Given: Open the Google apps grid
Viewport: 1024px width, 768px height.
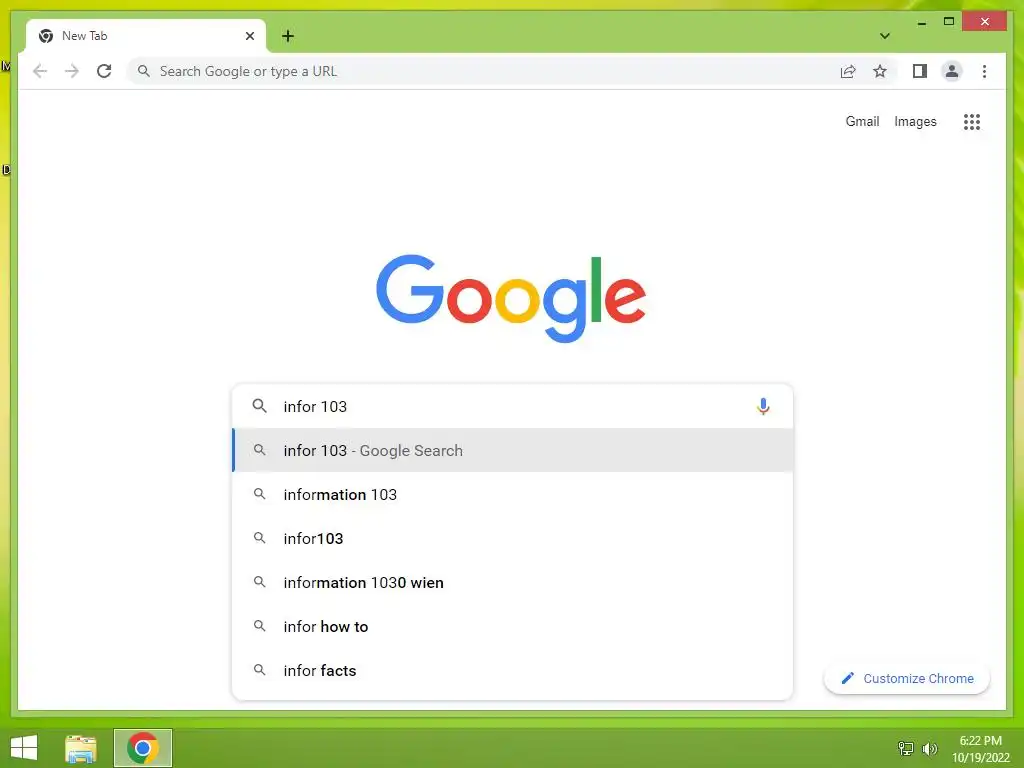Looking at the screenshot, I should pyautogui.click(x=972, y=121).
